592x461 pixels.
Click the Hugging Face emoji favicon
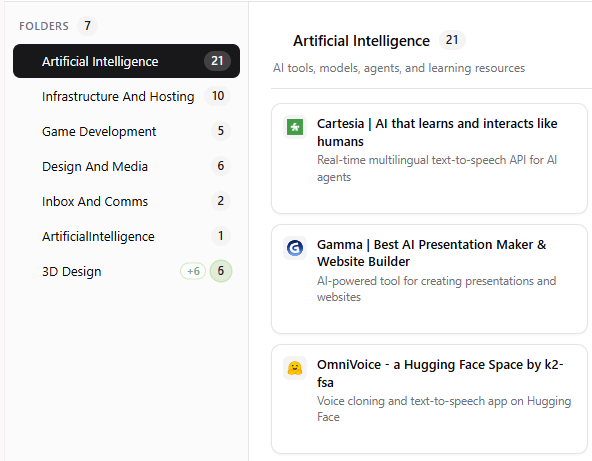click(x=295, y=368)
